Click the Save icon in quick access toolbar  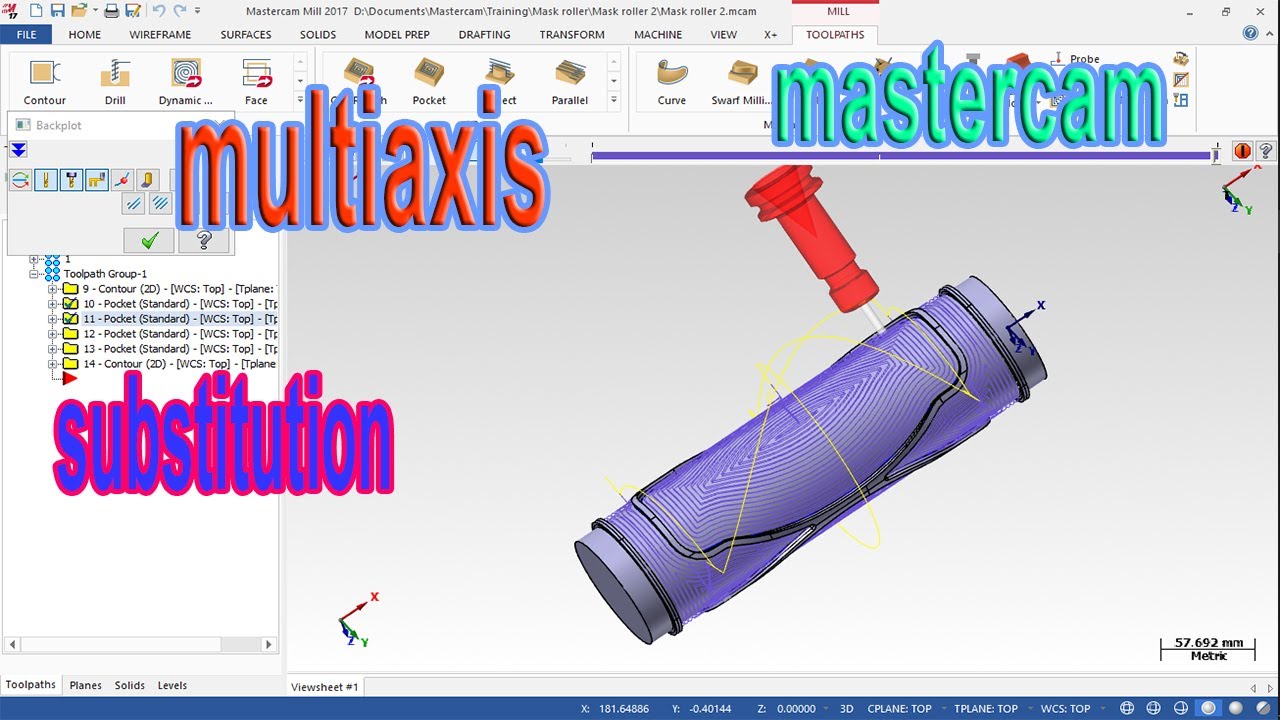point(58,11)
